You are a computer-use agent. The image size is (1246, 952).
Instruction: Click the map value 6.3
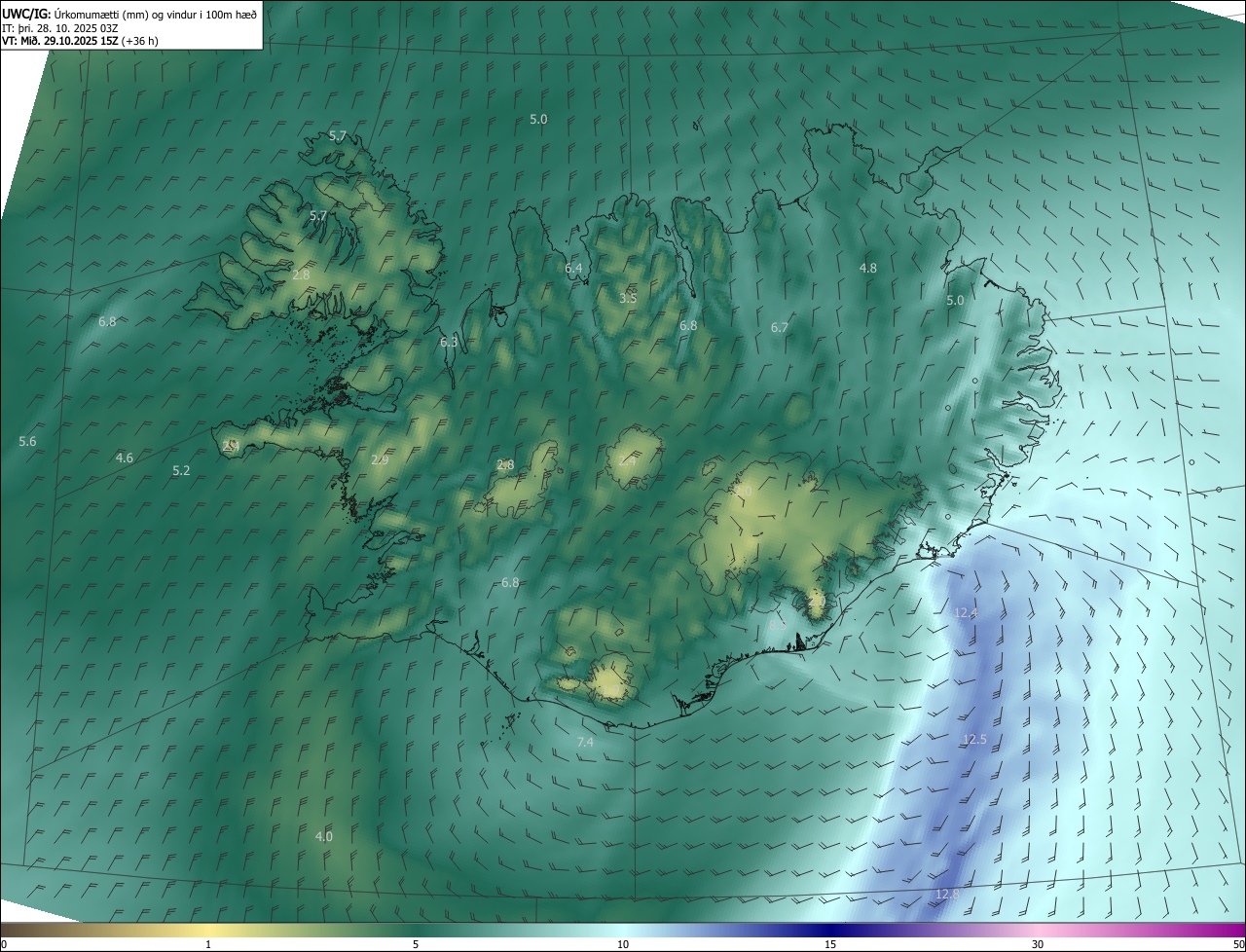pyautogui.click(x=449, y=343)
